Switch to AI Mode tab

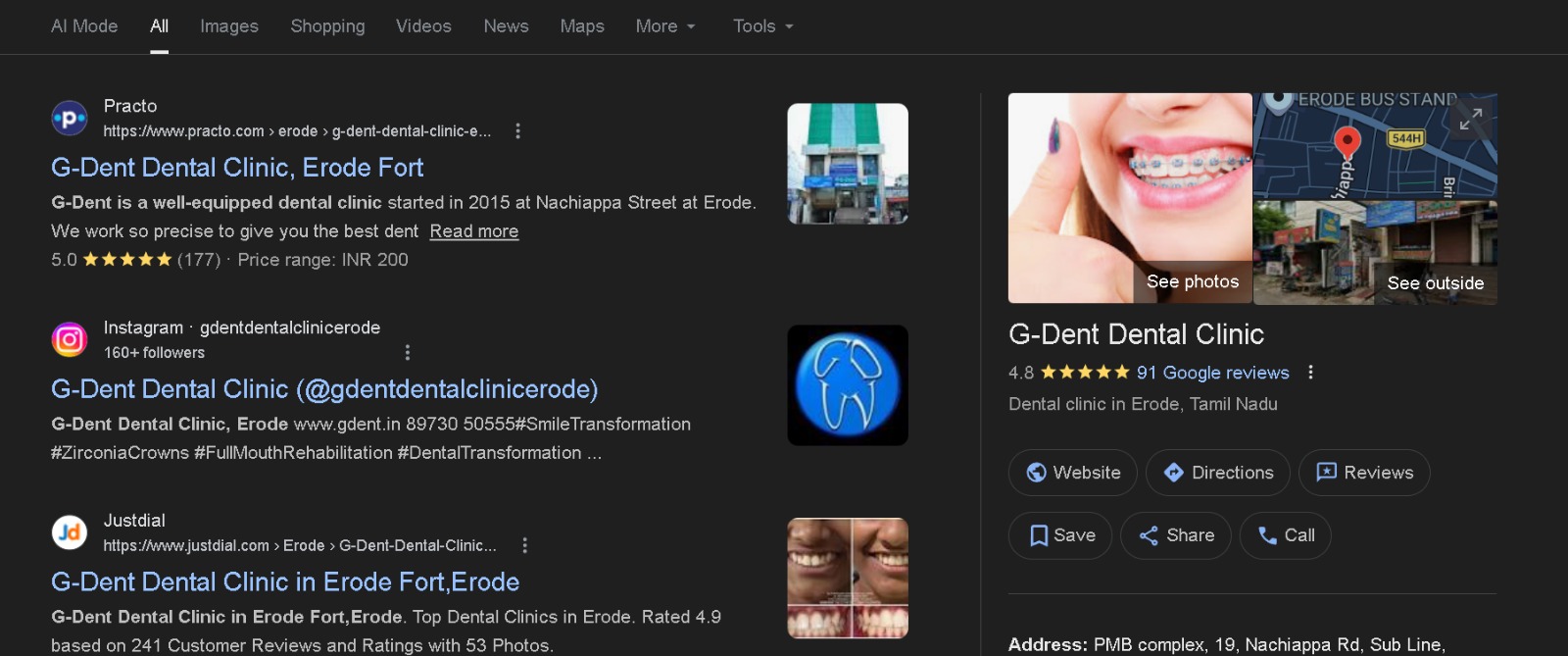(84, 26)
